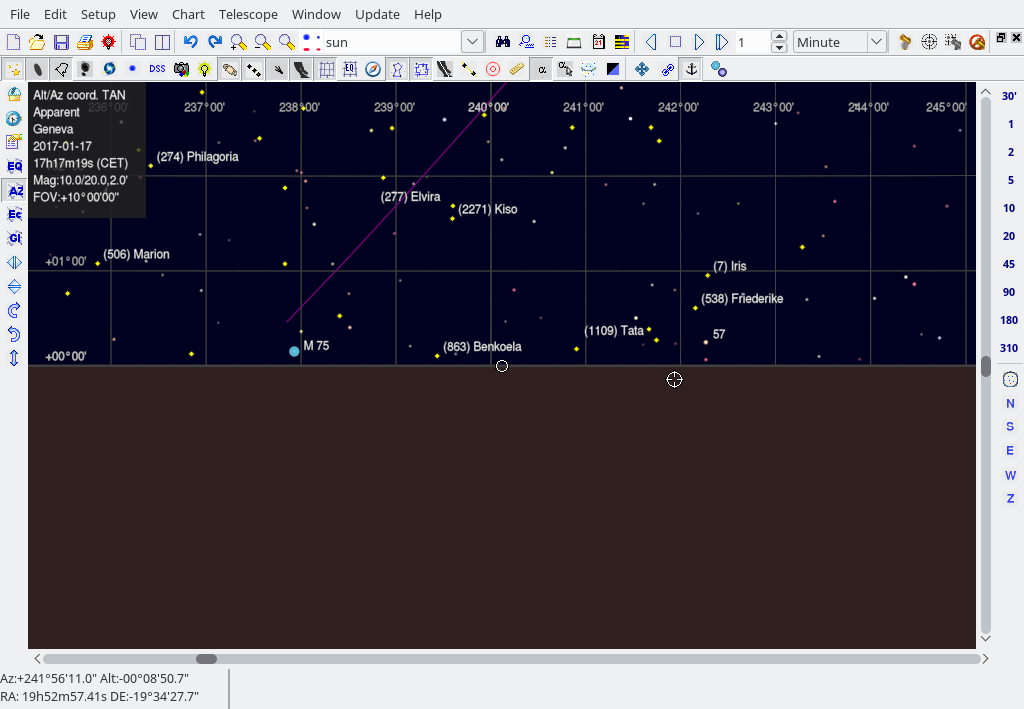1024x709 pixels.
Task: Step time forward with right arrow
Action: click(699, 42)
